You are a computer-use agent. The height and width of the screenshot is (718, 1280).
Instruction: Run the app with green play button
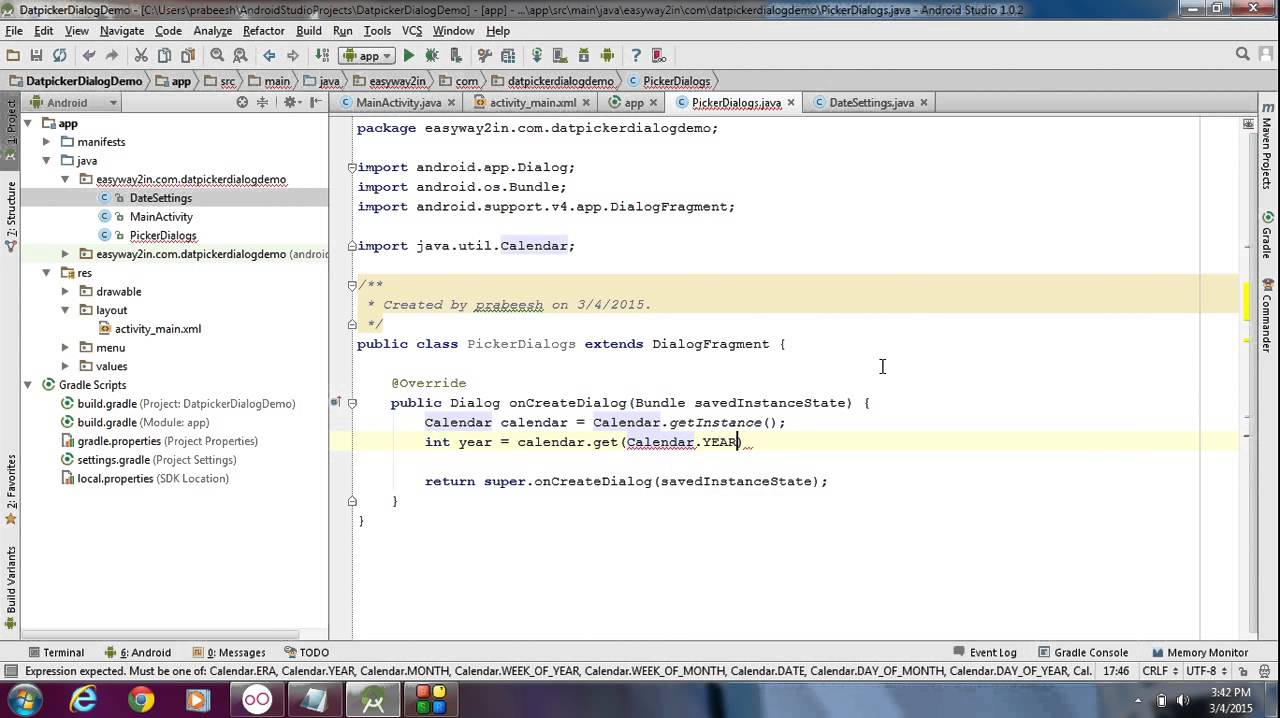coord(409,56)
